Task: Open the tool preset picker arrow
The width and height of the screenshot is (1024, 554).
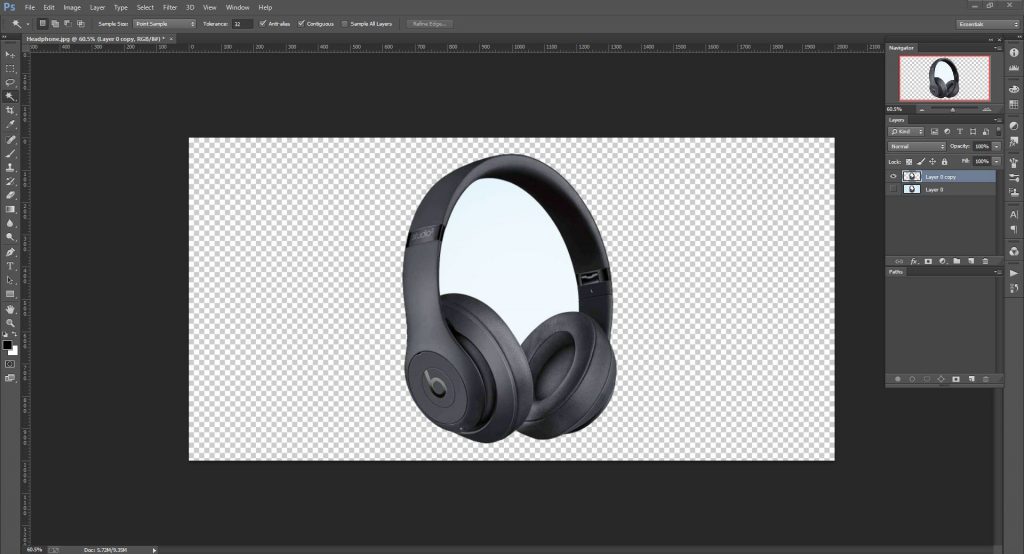Action: (x=27, y=24)
